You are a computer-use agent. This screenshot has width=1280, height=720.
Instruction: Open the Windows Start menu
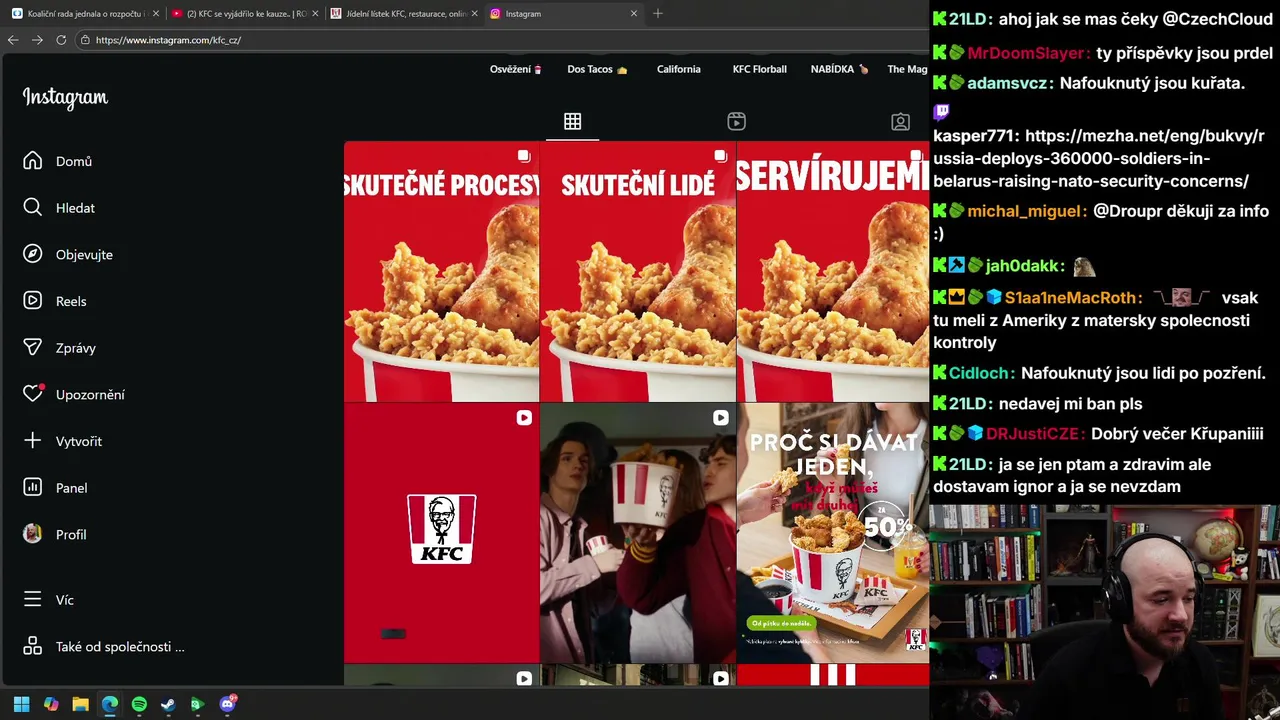21,704
